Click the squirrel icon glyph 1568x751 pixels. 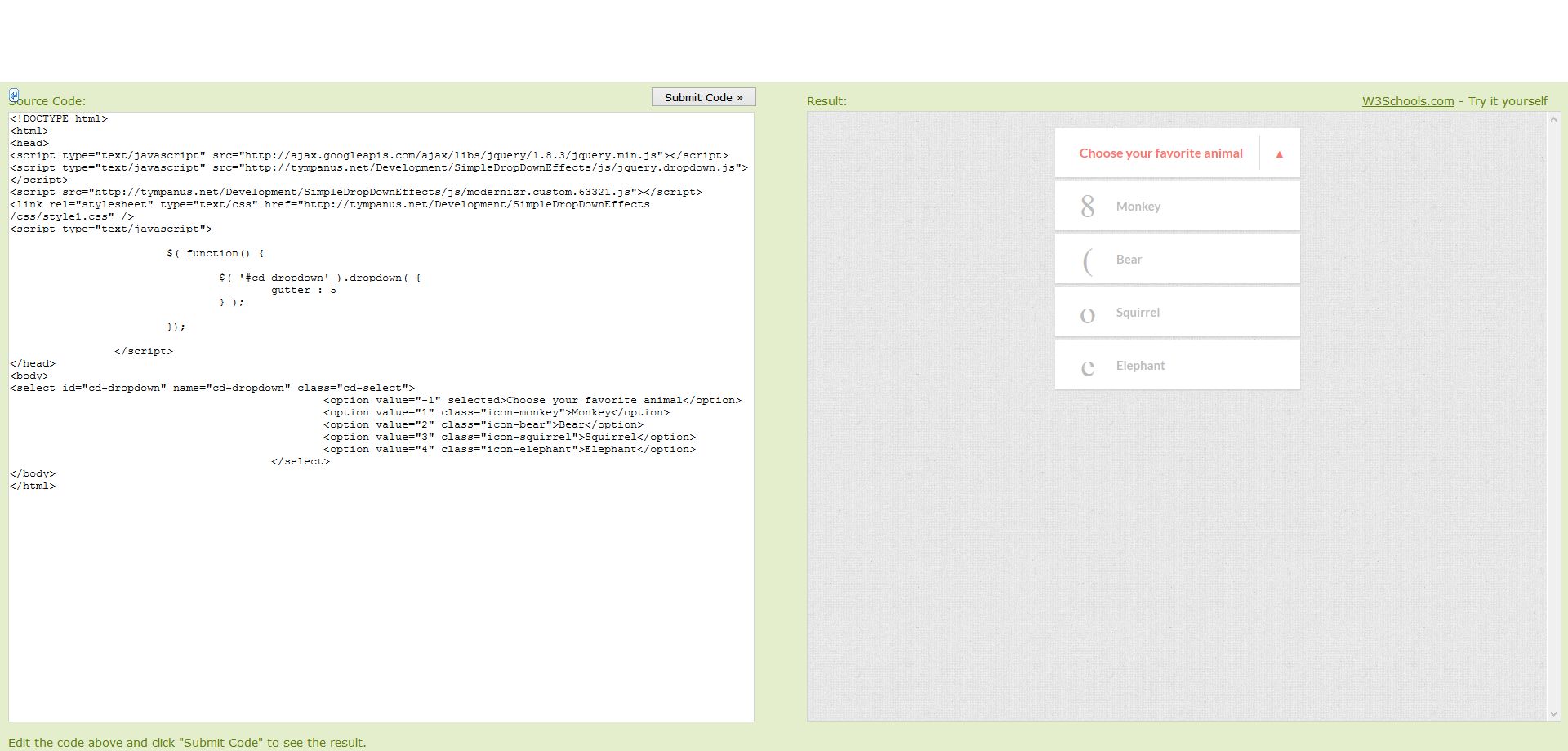(x=1087, y=314)
